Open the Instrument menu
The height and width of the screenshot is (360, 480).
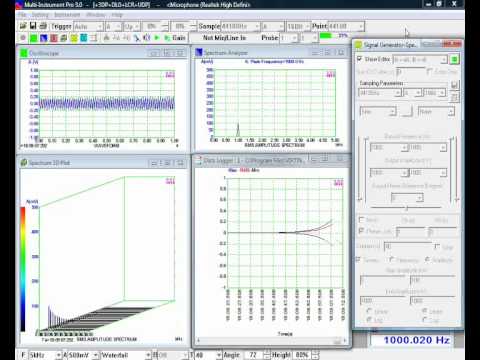coord(67,15)
